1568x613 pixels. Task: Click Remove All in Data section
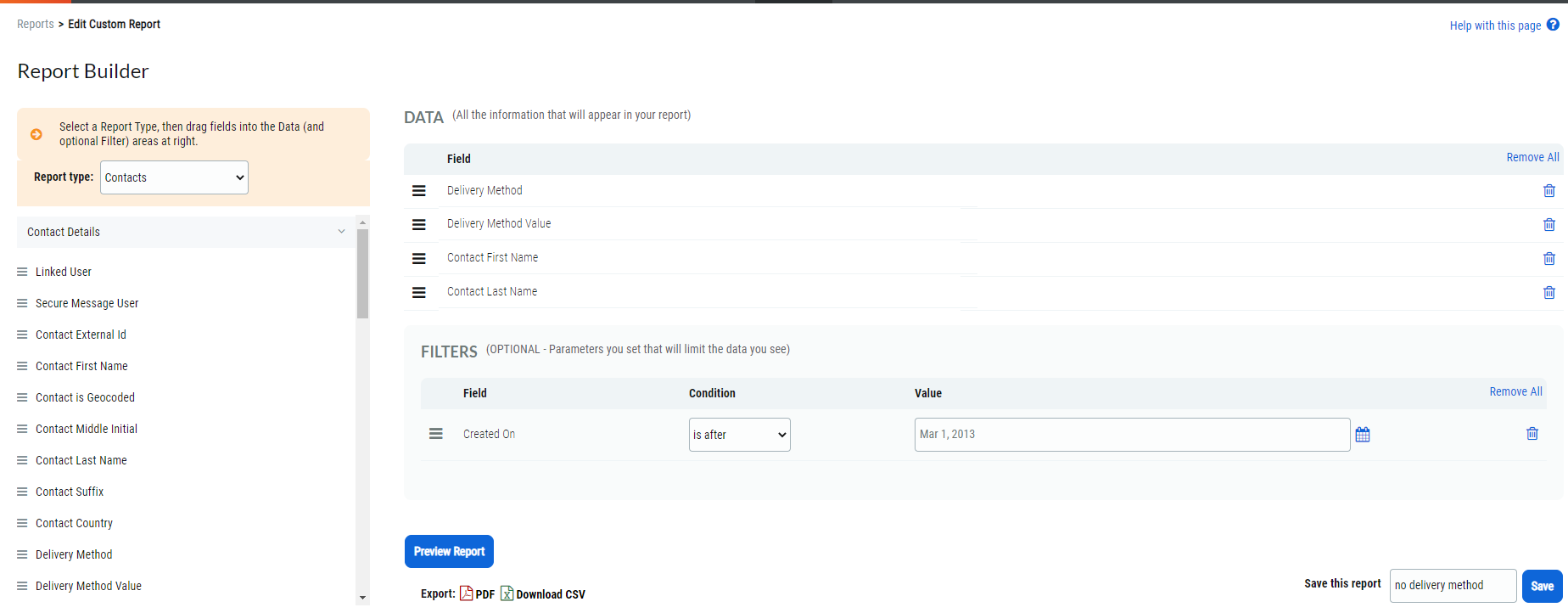(x=1532, y=157)
